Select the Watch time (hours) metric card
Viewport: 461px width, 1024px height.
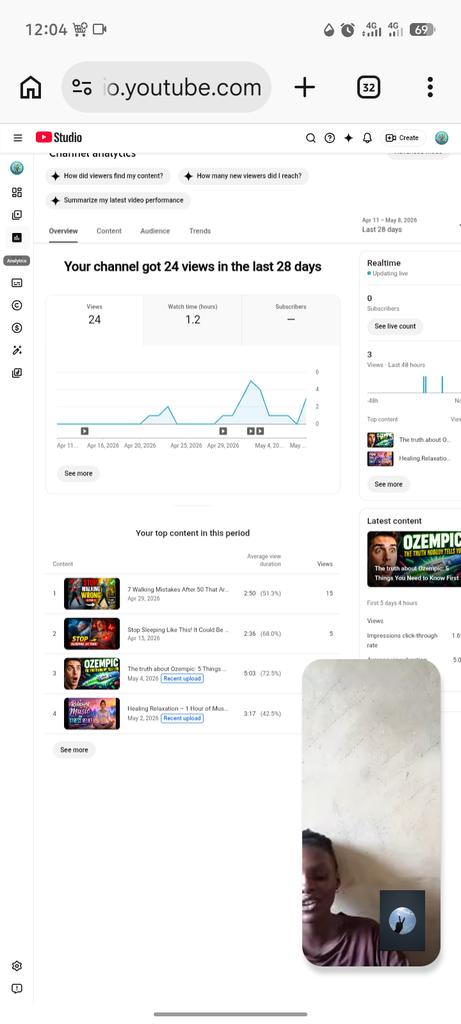193,320
